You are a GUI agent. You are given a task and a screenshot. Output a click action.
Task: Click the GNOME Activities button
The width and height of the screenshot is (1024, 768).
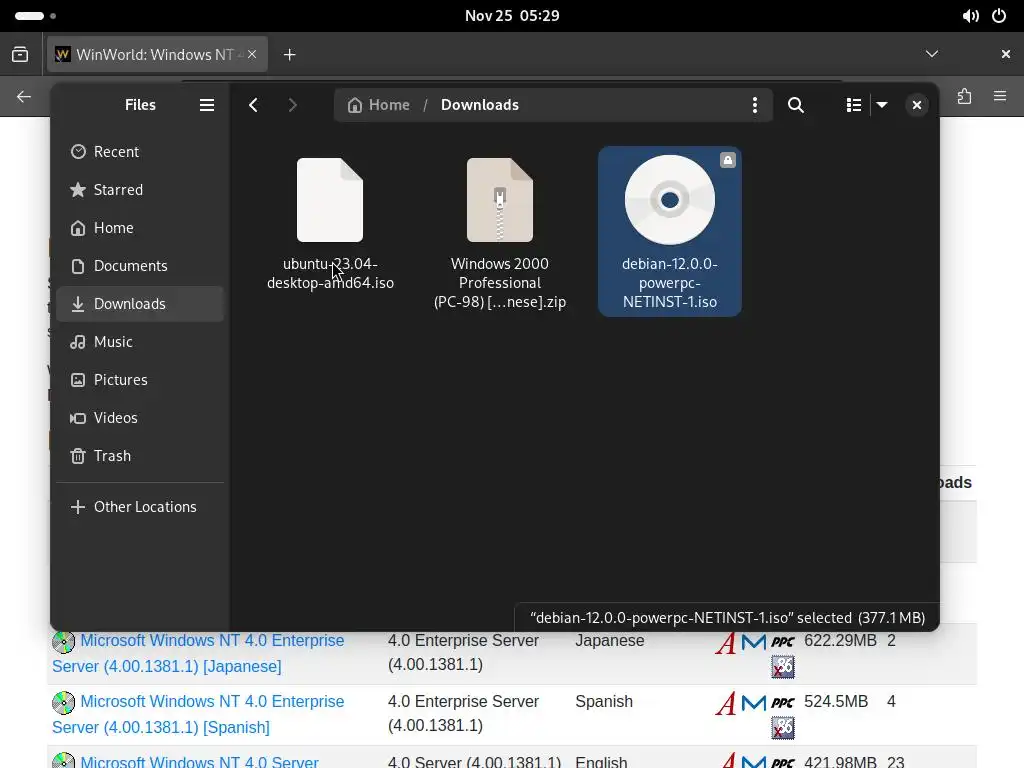coord(35,16)
